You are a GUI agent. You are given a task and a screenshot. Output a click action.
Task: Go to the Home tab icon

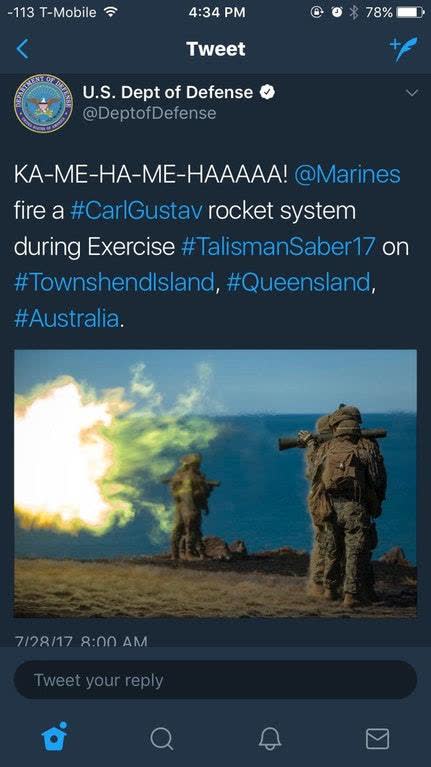[54, 736]
